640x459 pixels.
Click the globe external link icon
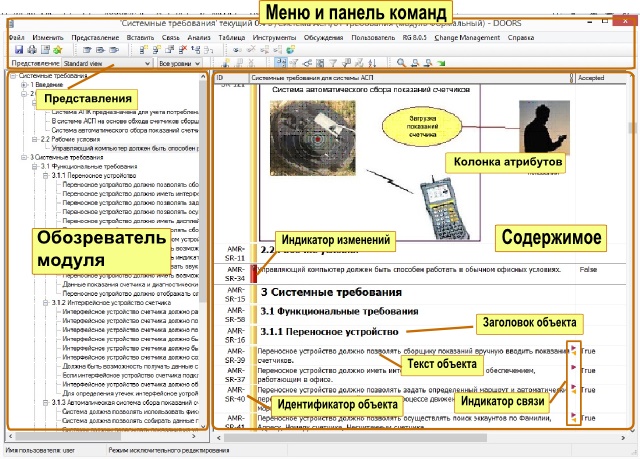pyautogui.click(x=290, y=50)
